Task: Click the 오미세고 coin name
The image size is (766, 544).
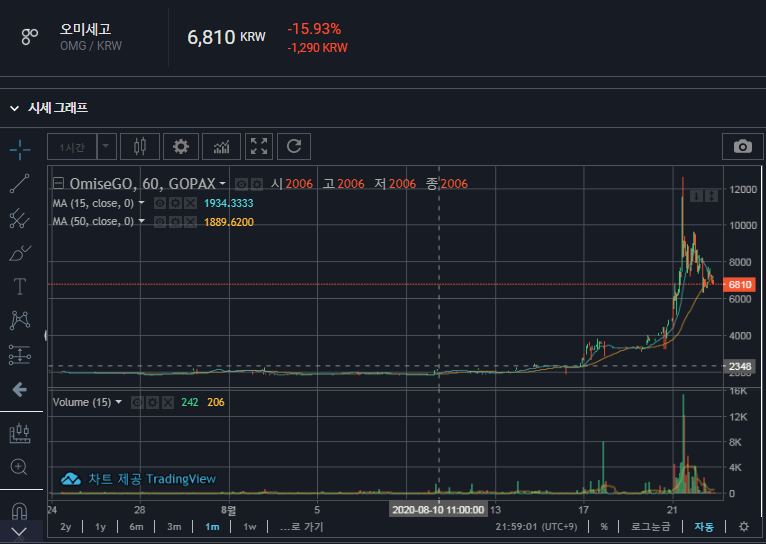Action: tap(85, 29)
